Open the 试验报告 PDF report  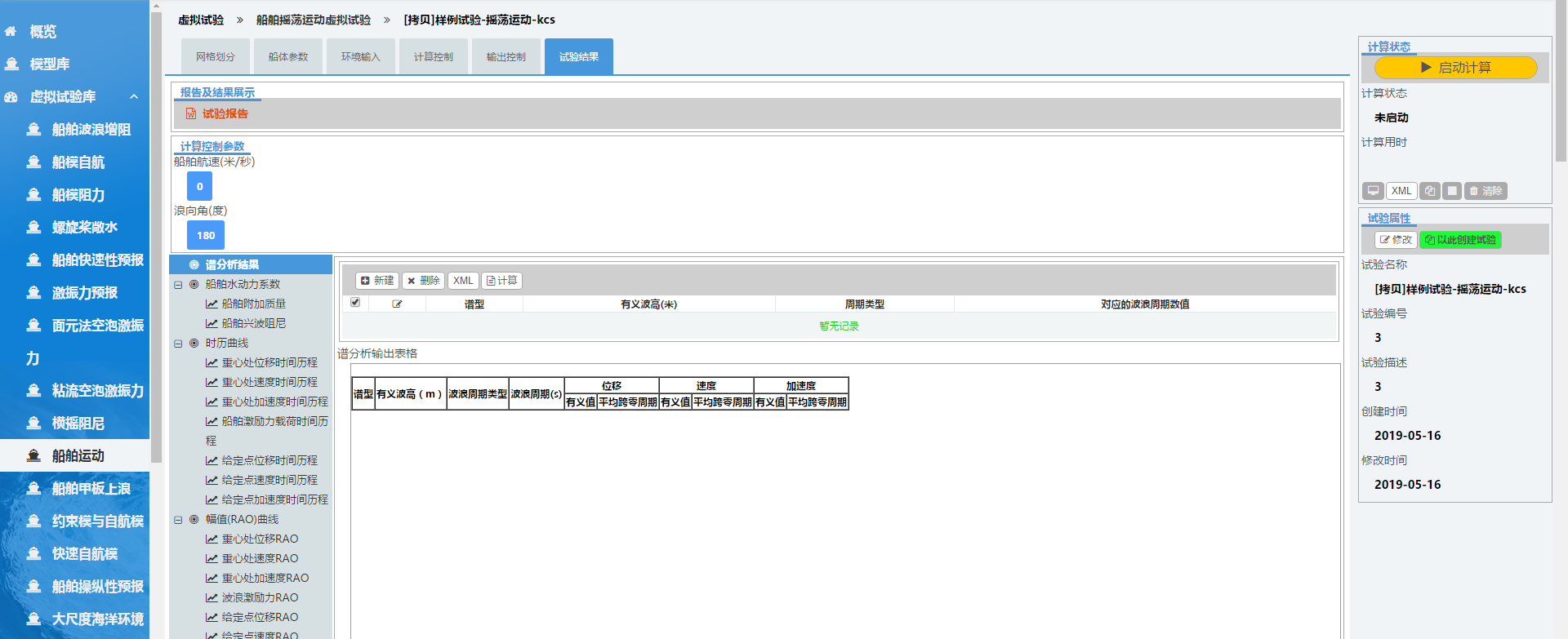point(217,114)
